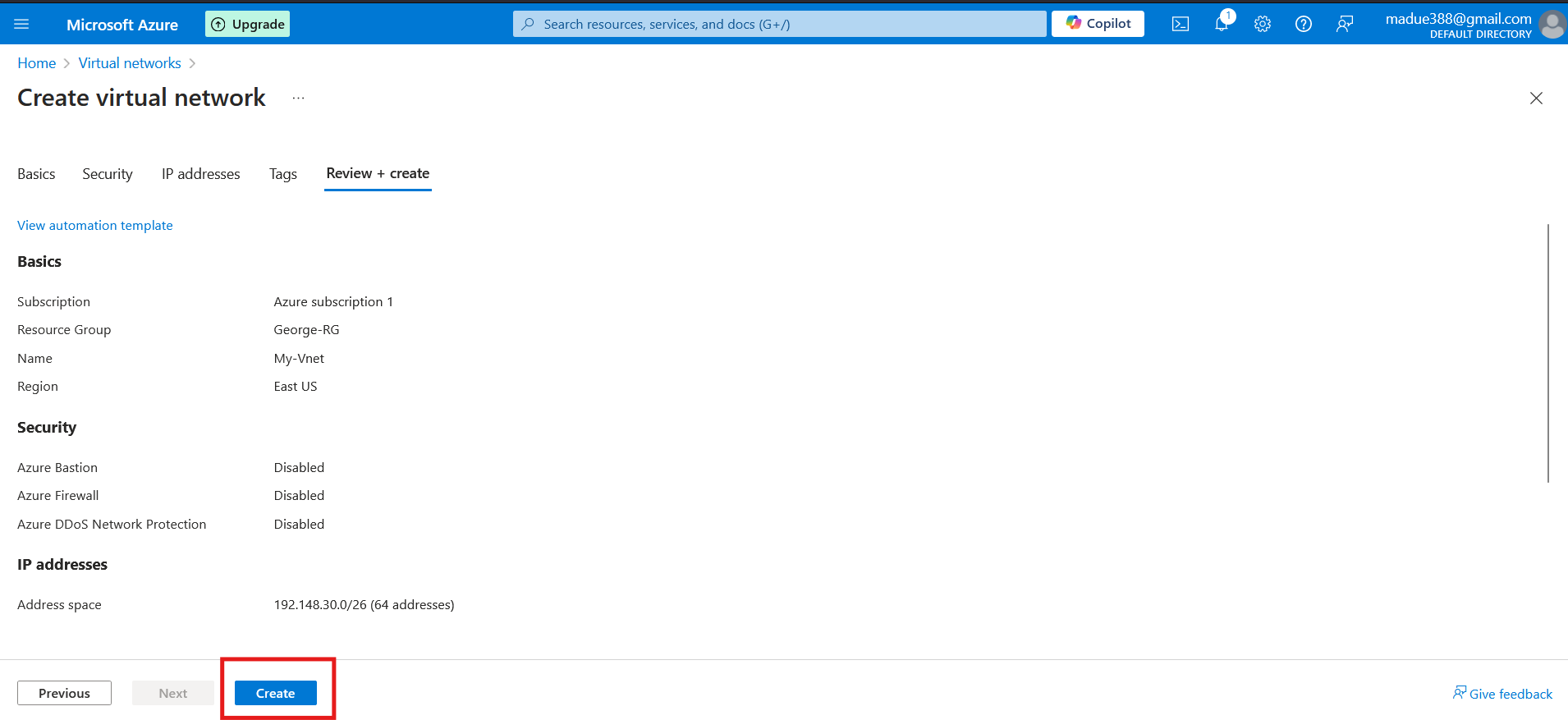Screen dimensions: 1568x720
Task: Click the Upgrade button
Action: [x=247, y=24]
